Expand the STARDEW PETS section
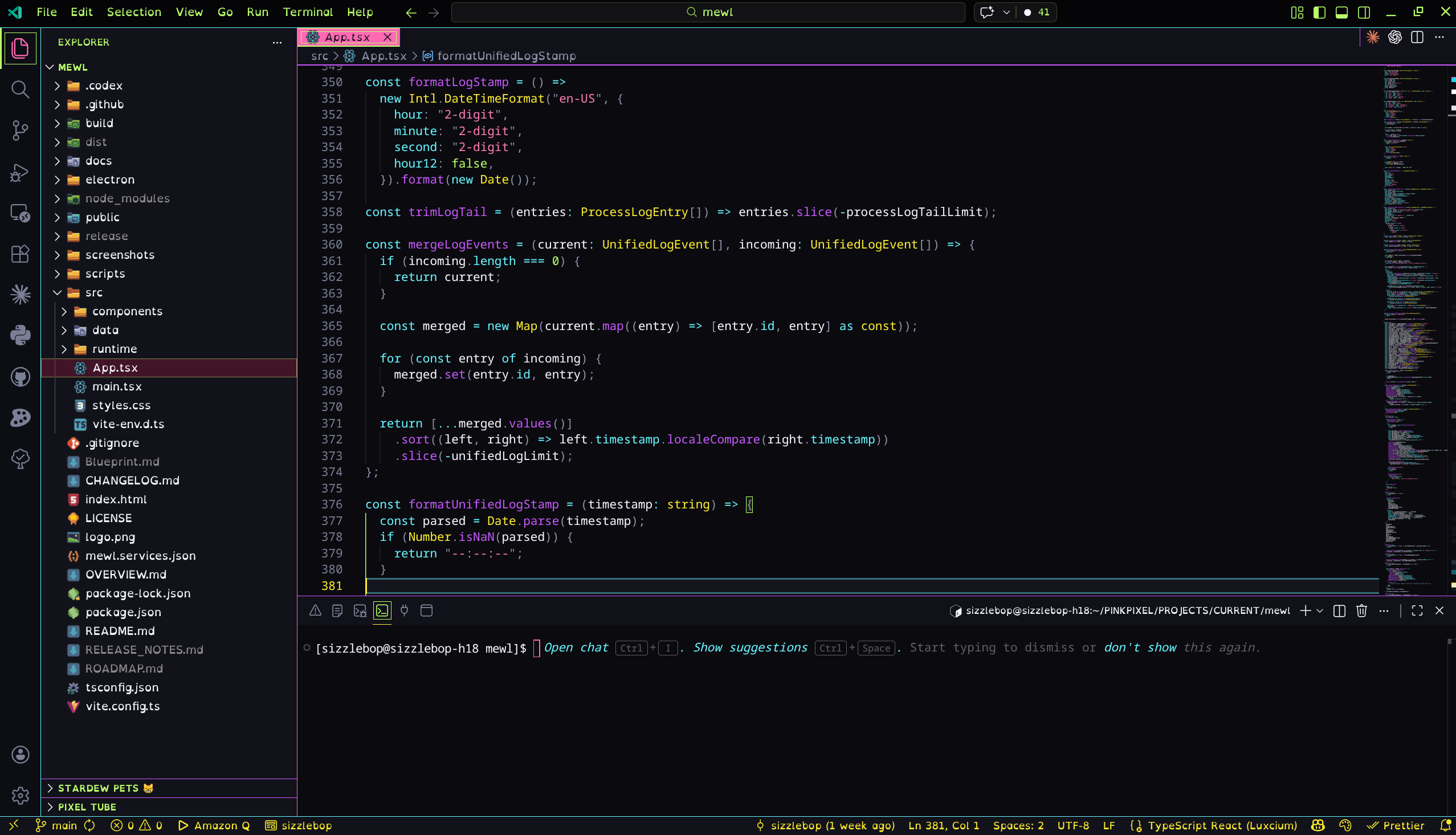This screenshot has width=1456, height=835. pos(98,788)
